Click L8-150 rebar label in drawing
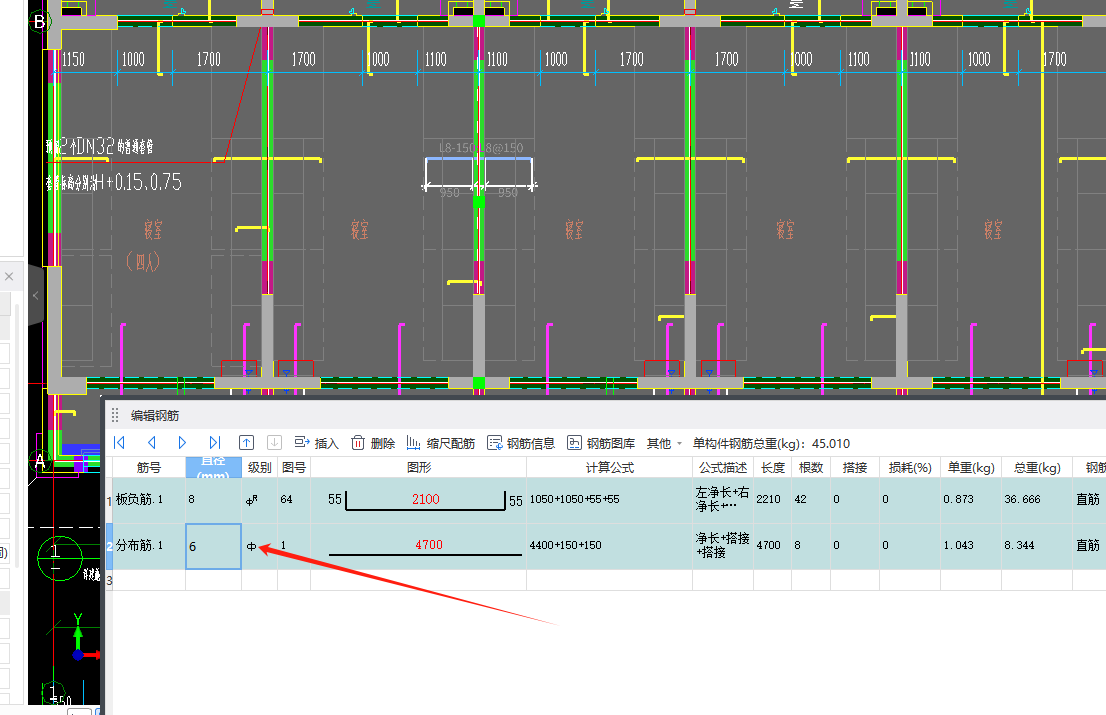The image size is (1106, 715). point(457,148)
